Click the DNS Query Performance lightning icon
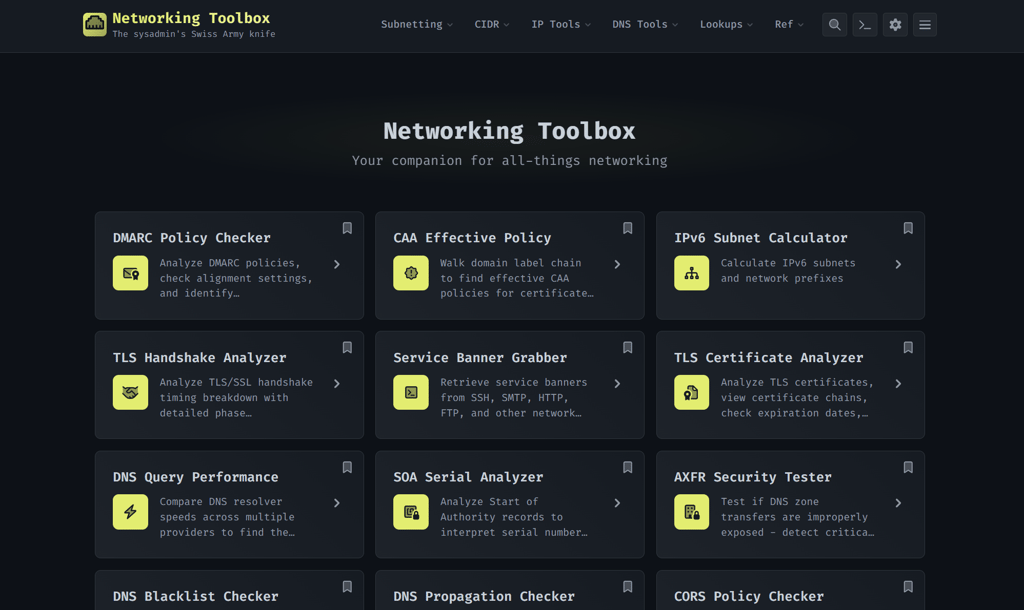Screen dimensions: 1024x610 coord(130,511)
